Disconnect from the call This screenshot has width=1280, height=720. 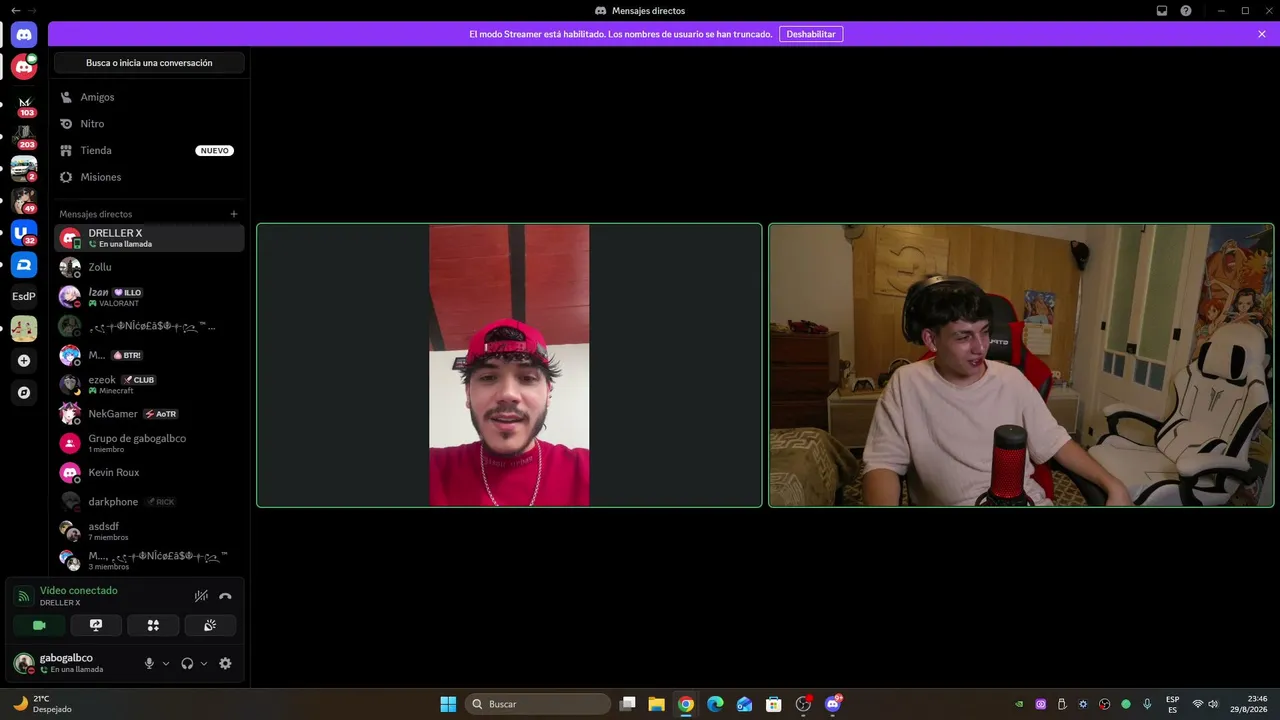click(225, 596)
